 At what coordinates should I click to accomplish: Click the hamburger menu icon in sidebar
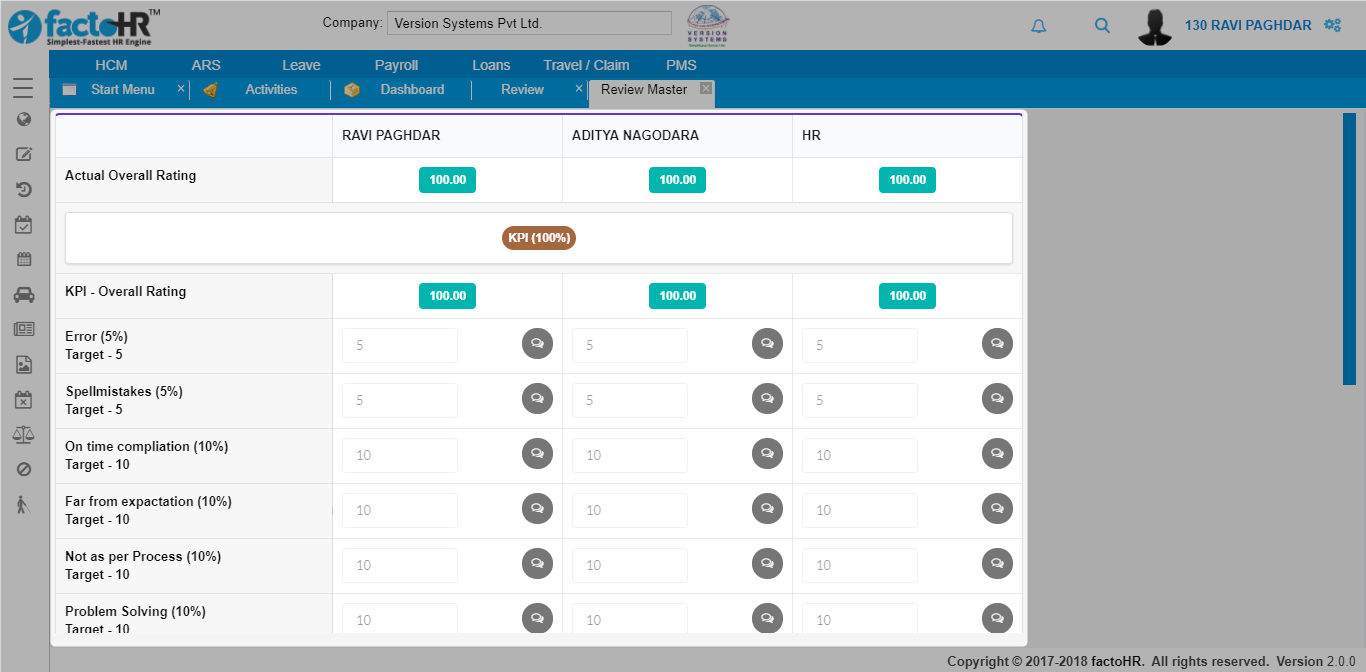tap(23, 87)
